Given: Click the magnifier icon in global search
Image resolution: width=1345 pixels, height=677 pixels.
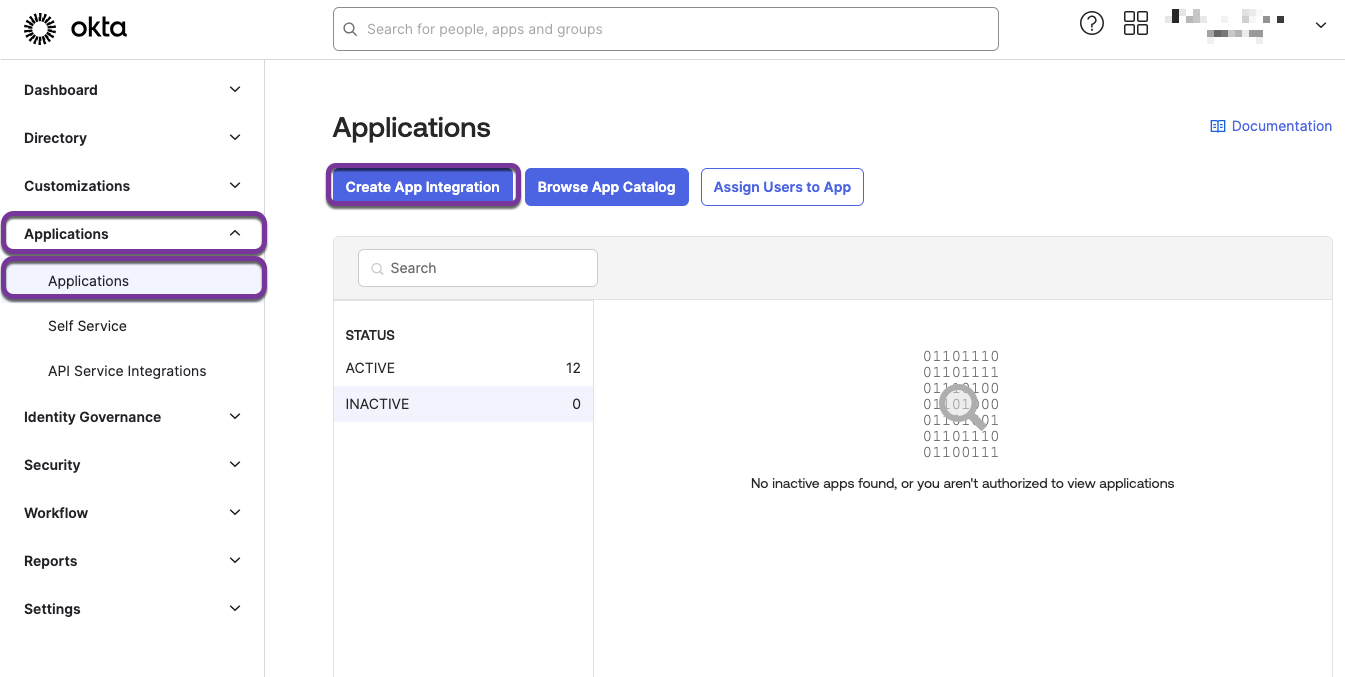Looking at the screenshot, I should [350, 29].
